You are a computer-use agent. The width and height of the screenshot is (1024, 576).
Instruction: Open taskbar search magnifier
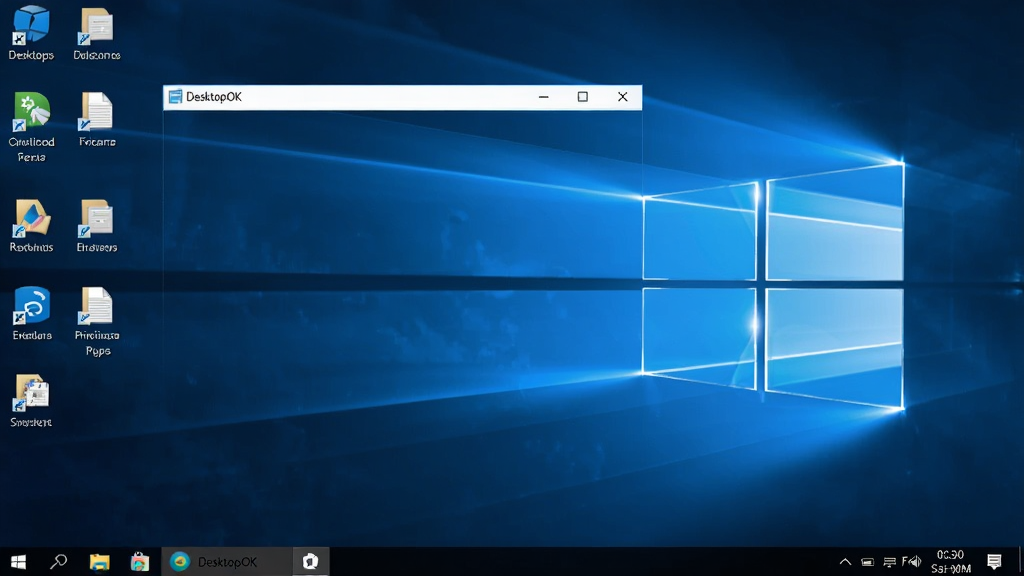point(59,562)
